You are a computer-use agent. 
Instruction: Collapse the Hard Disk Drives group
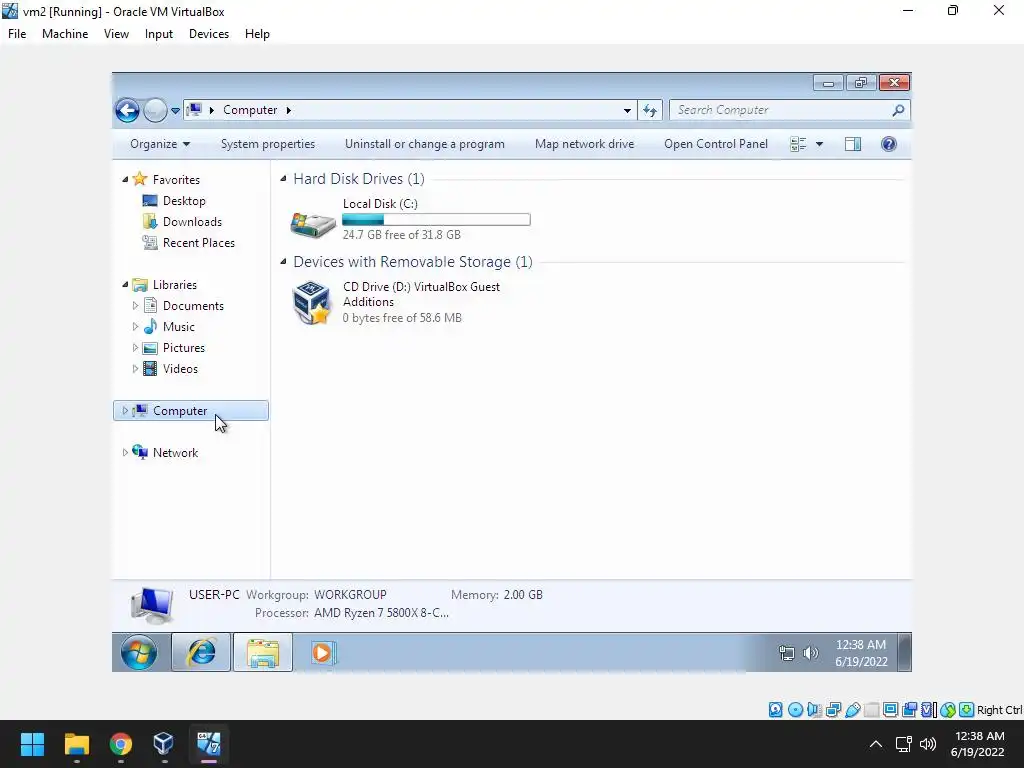pyautogui.click(x=283, y=179)
